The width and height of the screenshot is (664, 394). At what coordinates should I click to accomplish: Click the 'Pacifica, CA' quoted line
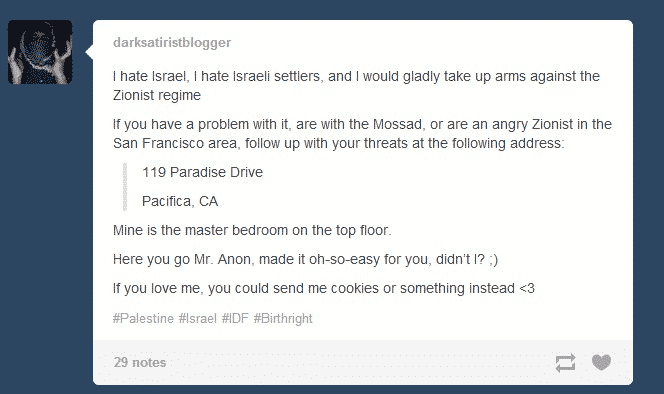click(x=180, y=201)
